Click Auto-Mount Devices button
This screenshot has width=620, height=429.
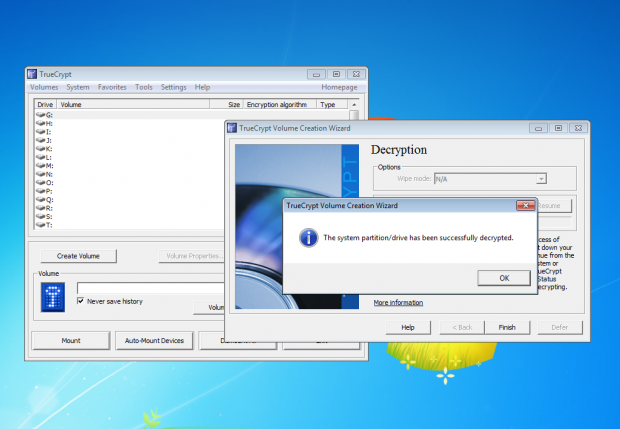click(x=154, y=340)
